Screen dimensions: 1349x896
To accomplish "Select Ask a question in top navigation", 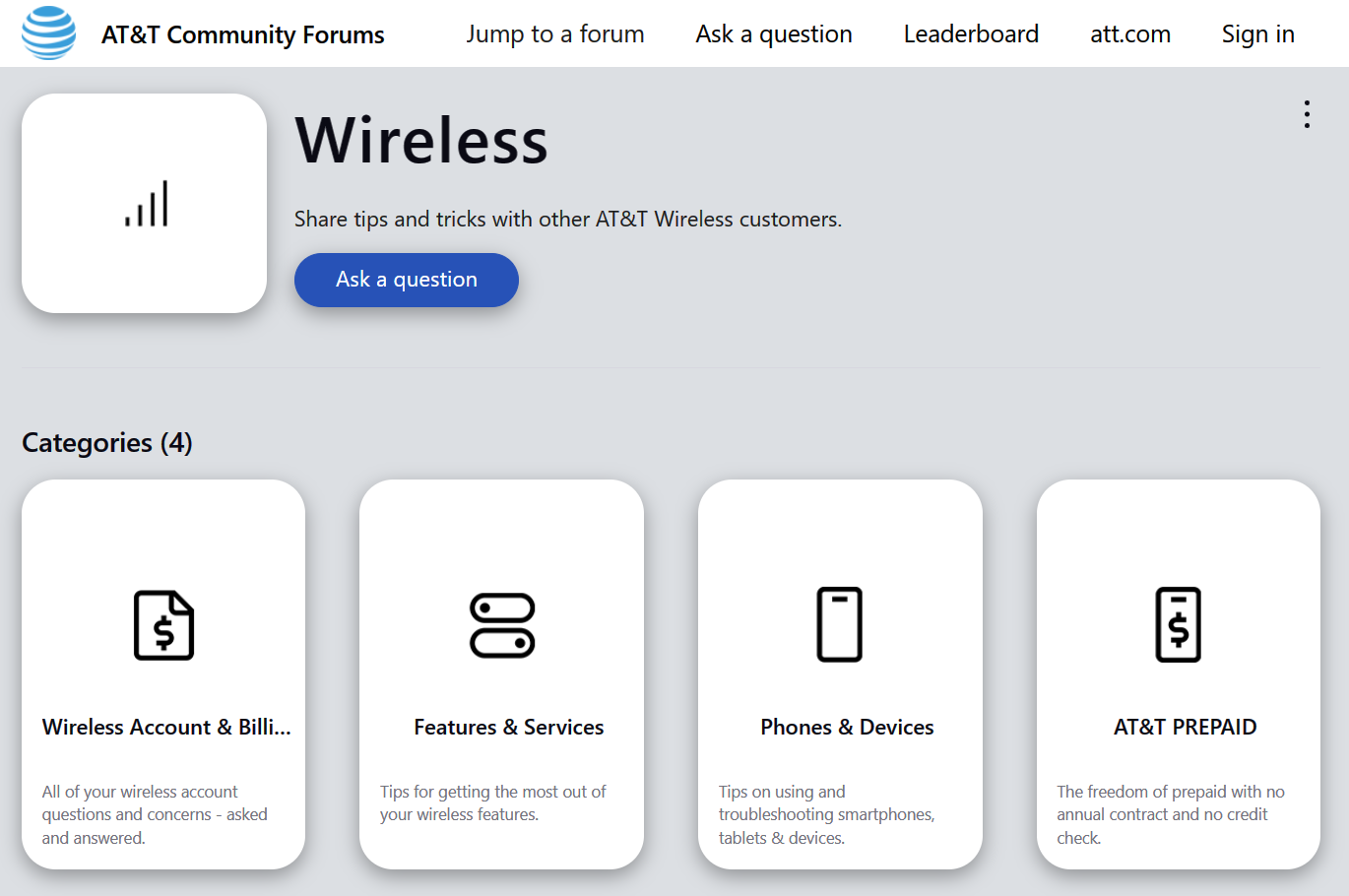I will tap(774, 34).
